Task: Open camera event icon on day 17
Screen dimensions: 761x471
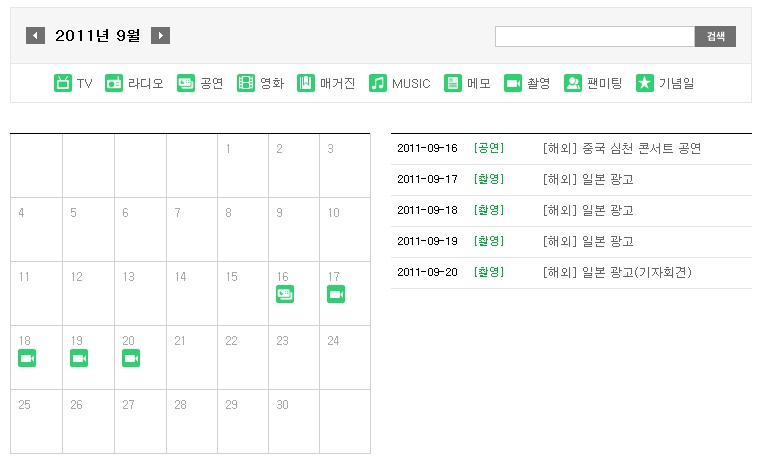Action: pyautogui.click(x=336, y=294)
